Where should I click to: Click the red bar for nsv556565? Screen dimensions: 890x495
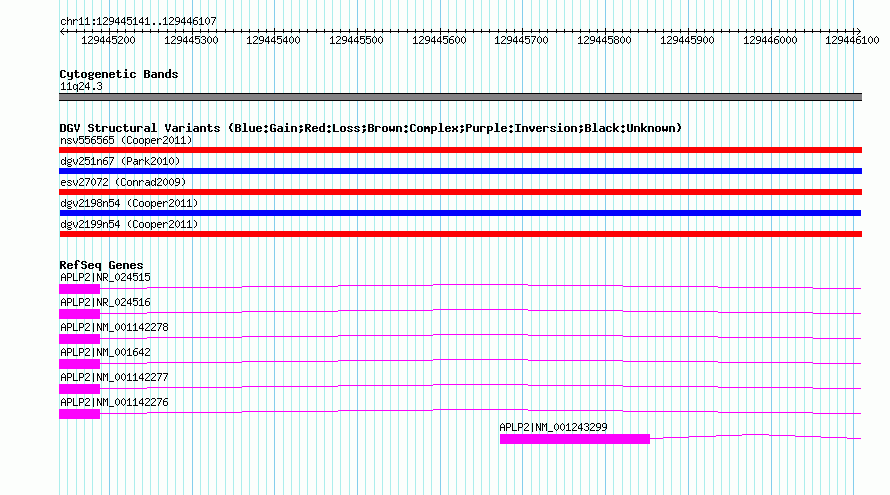click(x=460, y=150)
